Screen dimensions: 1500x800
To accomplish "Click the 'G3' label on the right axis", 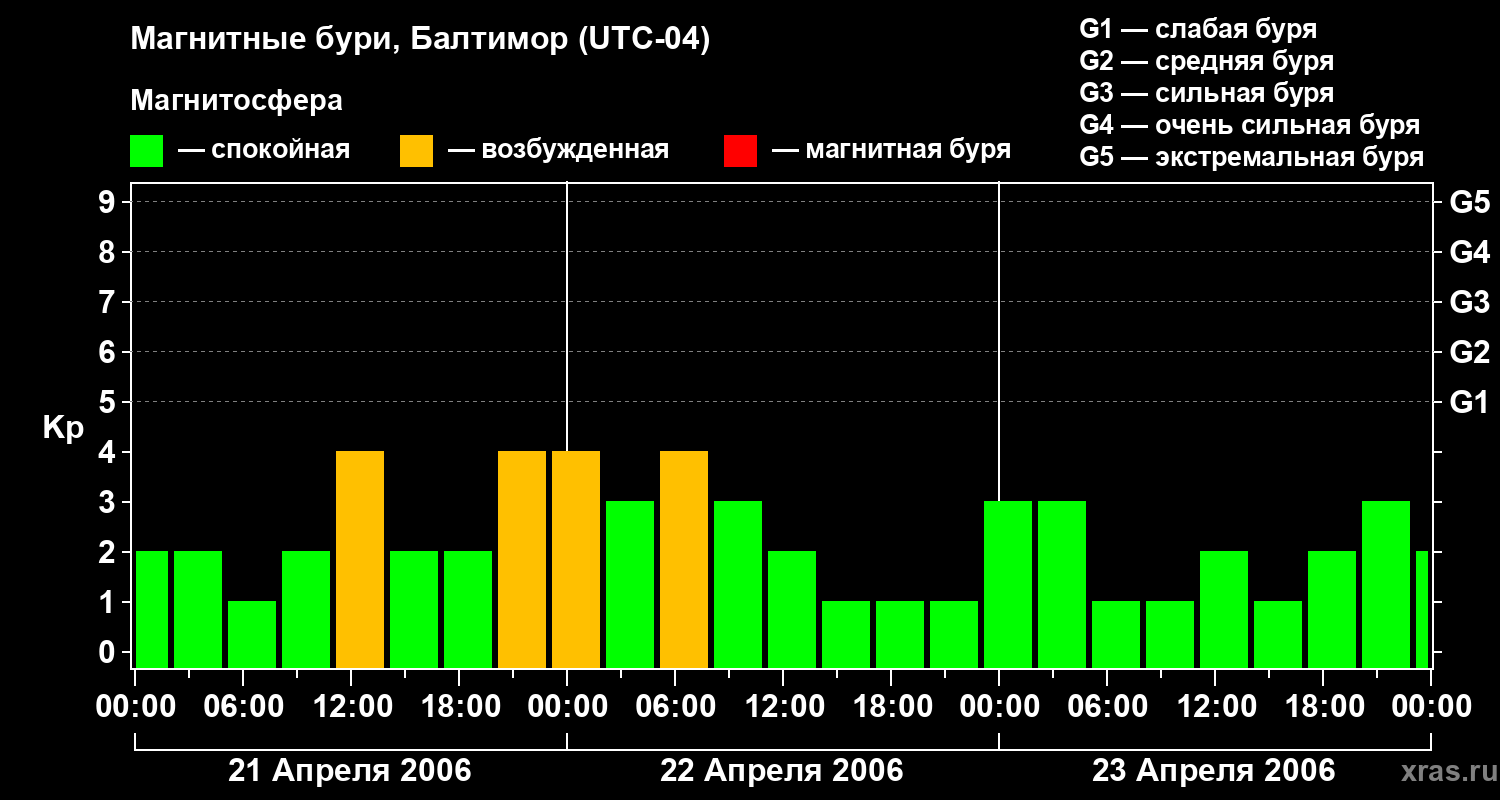I will 1470,303.
